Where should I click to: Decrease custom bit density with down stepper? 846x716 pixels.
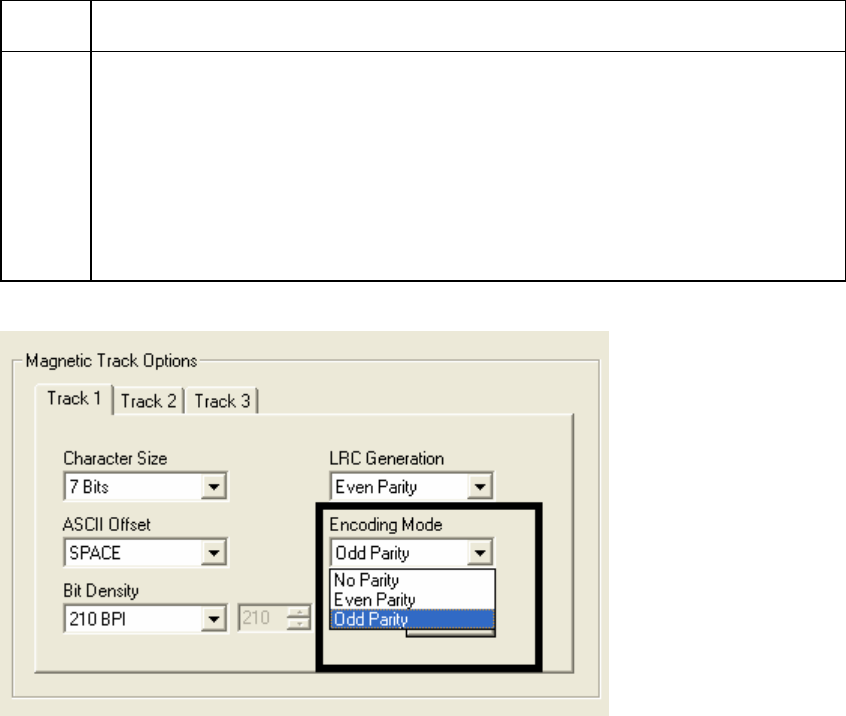pyautogui.click(x=298, y=624)
